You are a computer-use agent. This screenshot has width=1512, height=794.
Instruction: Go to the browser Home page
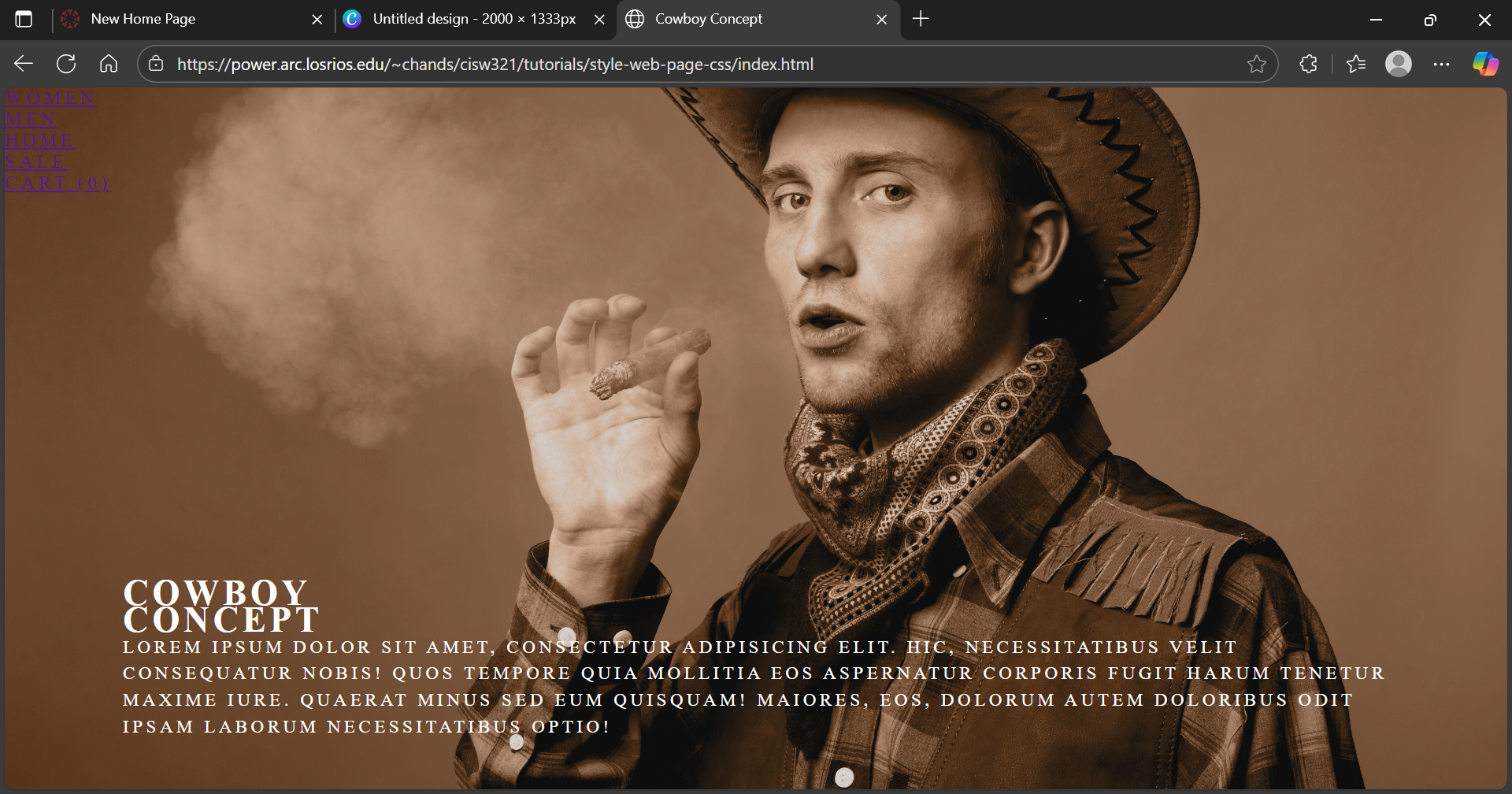coord(109,64)
